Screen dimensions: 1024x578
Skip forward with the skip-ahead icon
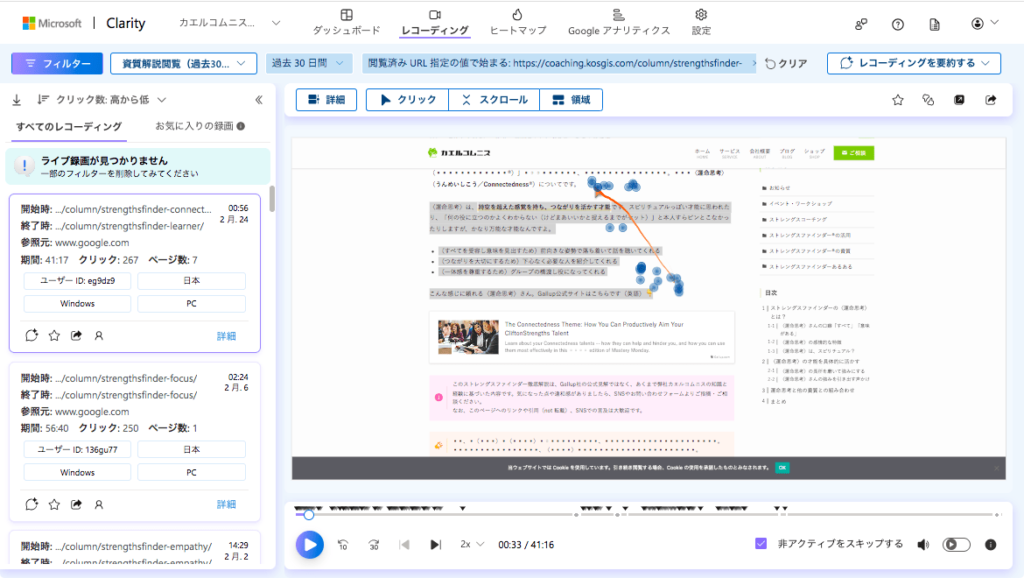(374, 545)
